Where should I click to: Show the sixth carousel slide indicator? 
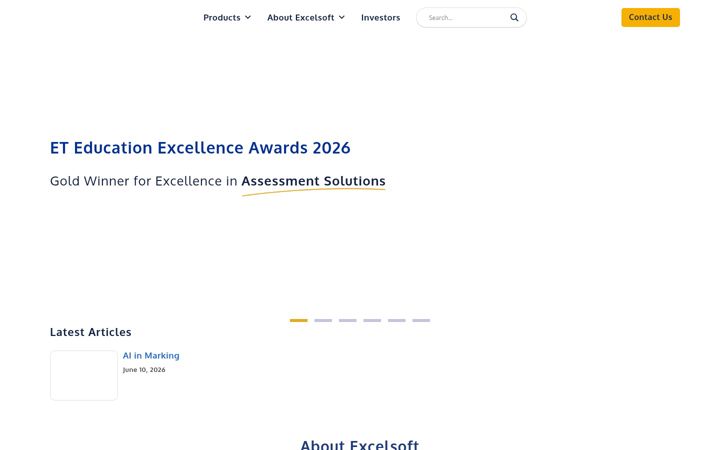pos(421,321)
